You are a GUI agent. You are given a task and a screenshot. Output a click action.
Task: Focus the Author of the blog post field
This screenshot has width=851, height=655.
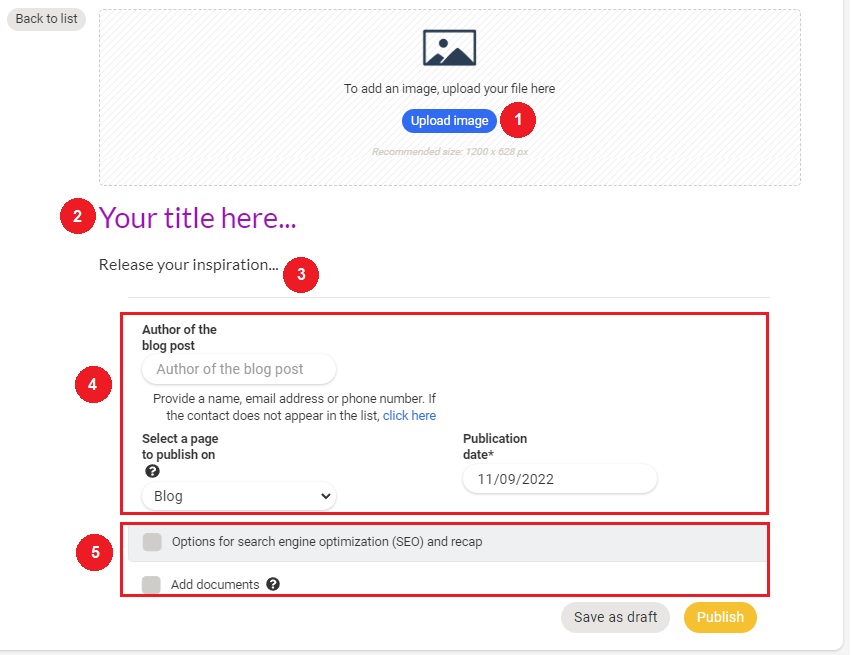pos(239,369)
